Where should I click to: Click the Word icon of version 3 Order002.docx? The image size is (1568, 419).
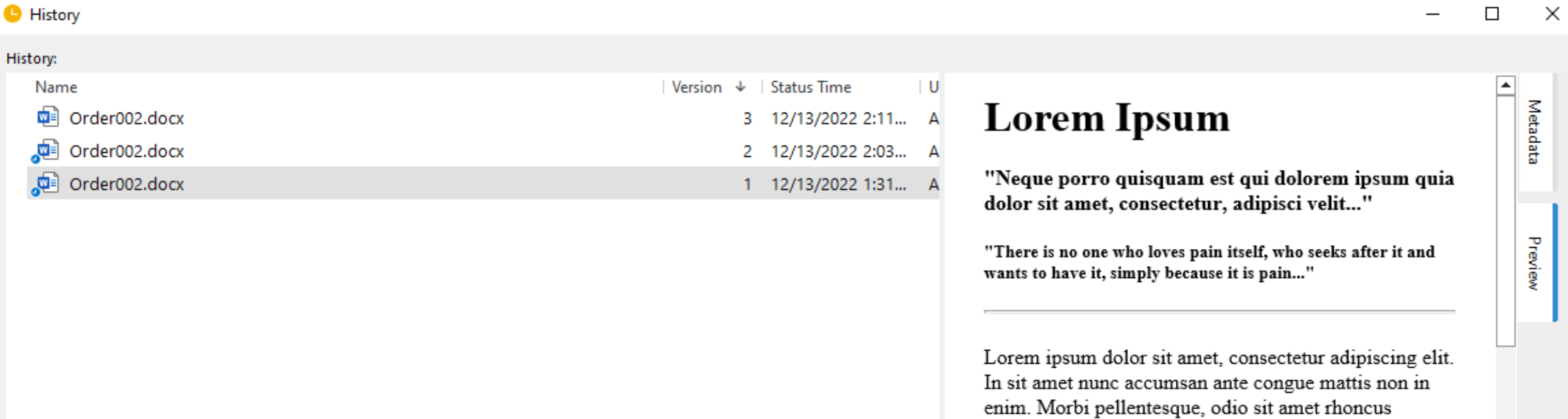pyautogui.click(x=48, y=117)
